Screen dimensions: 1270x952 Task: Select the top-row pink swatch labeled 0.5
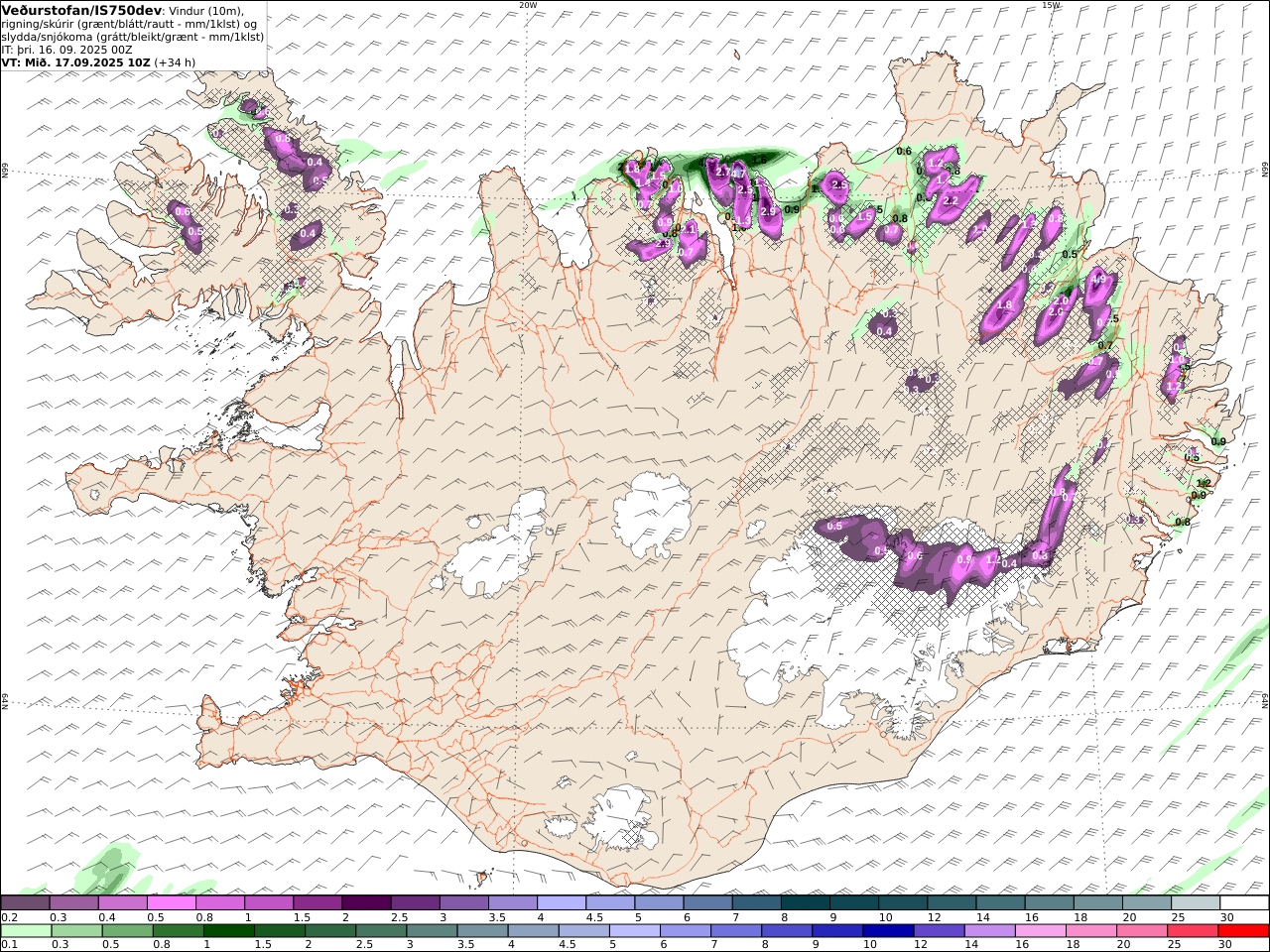[171, 903]
